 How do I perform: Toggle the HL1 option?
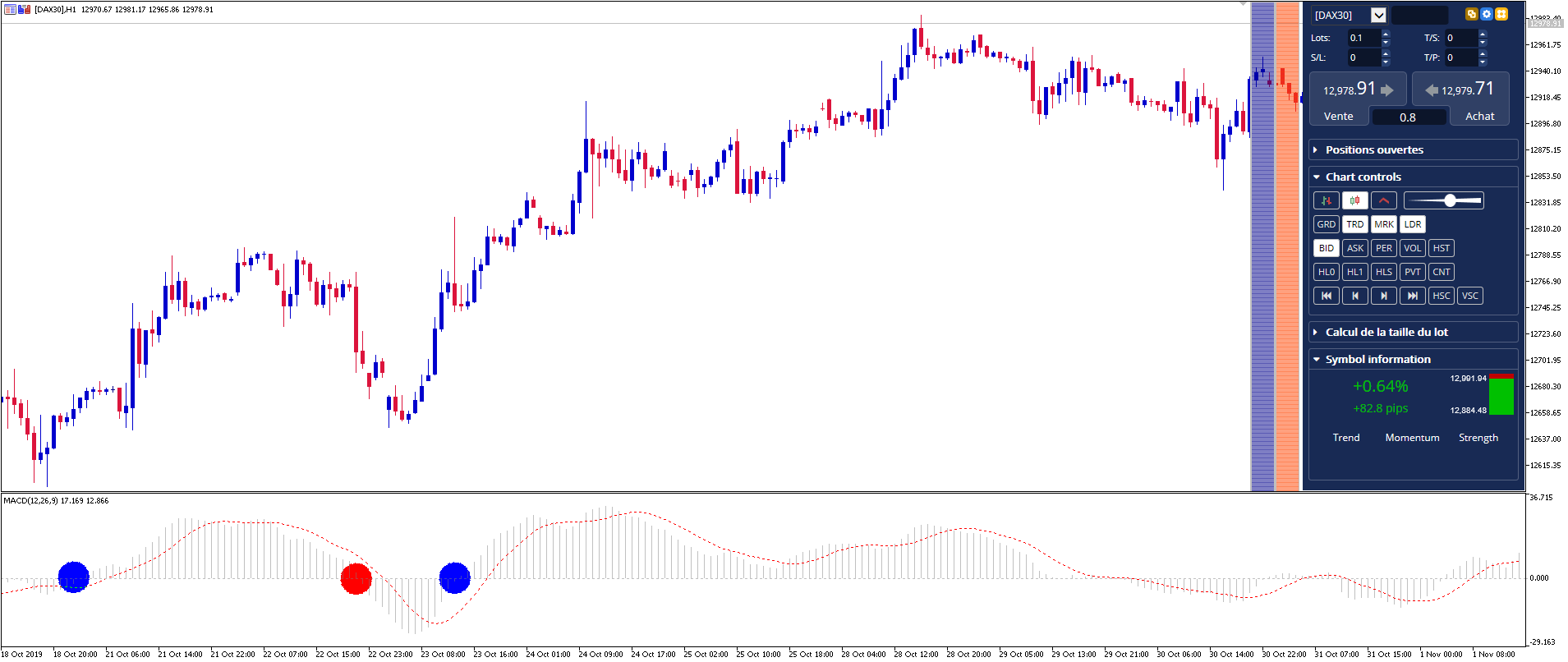[x=1355, y=272]
